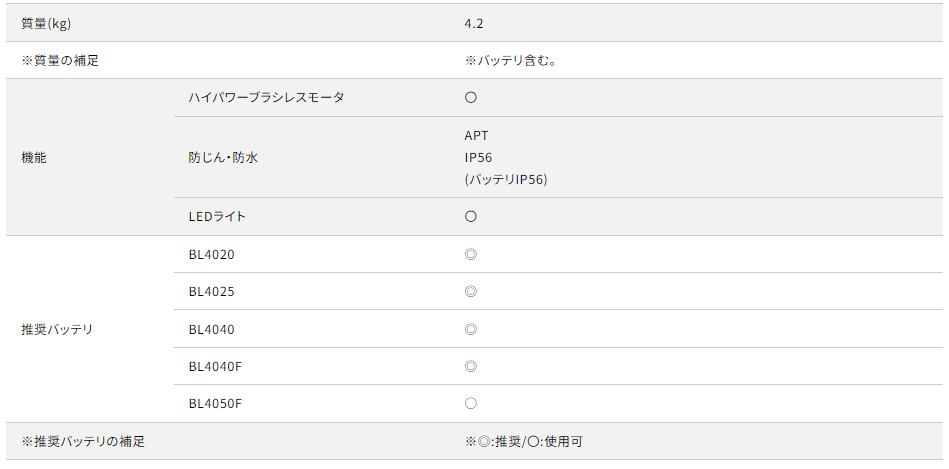This screenshot has height=469, width=949.
Task: Click the double-circle mark for BL4025
Action: tap(471, 292)
